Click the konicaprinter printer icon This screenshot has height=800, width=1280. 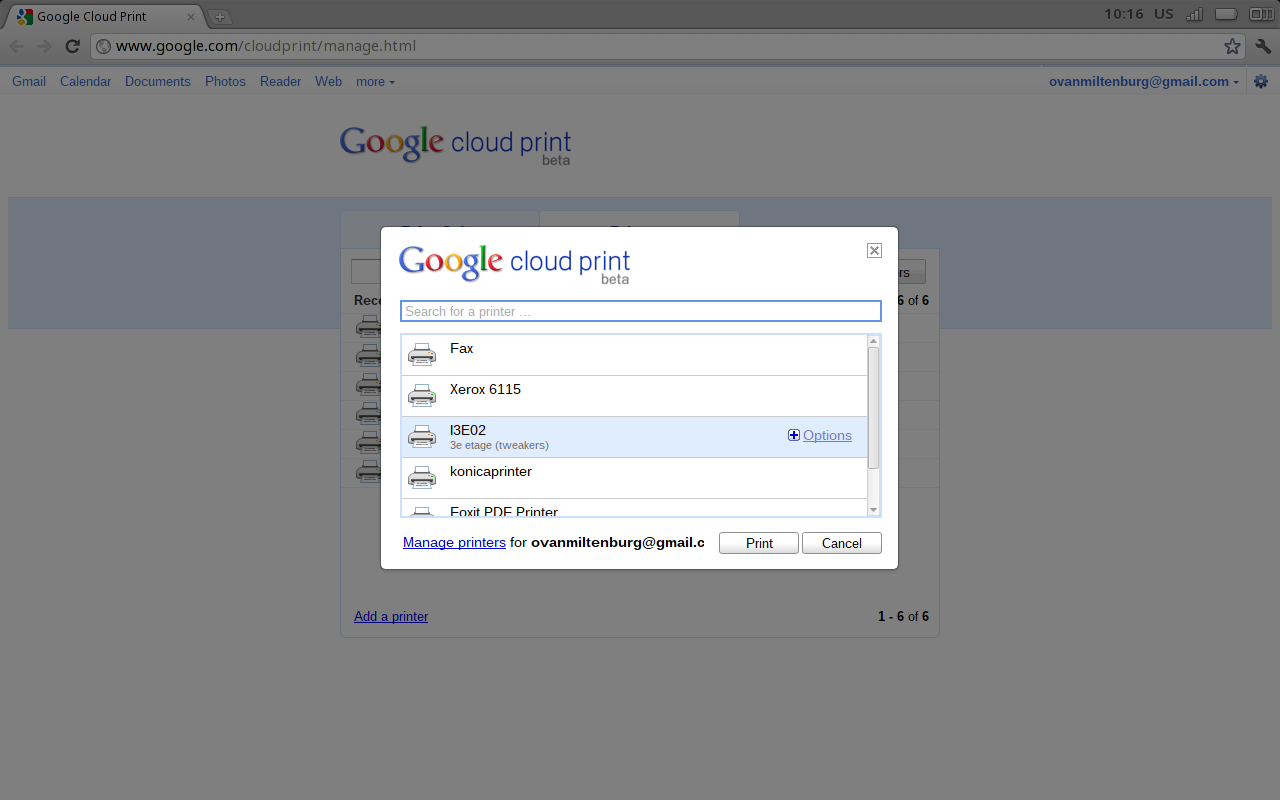click(x=422, y=478)
